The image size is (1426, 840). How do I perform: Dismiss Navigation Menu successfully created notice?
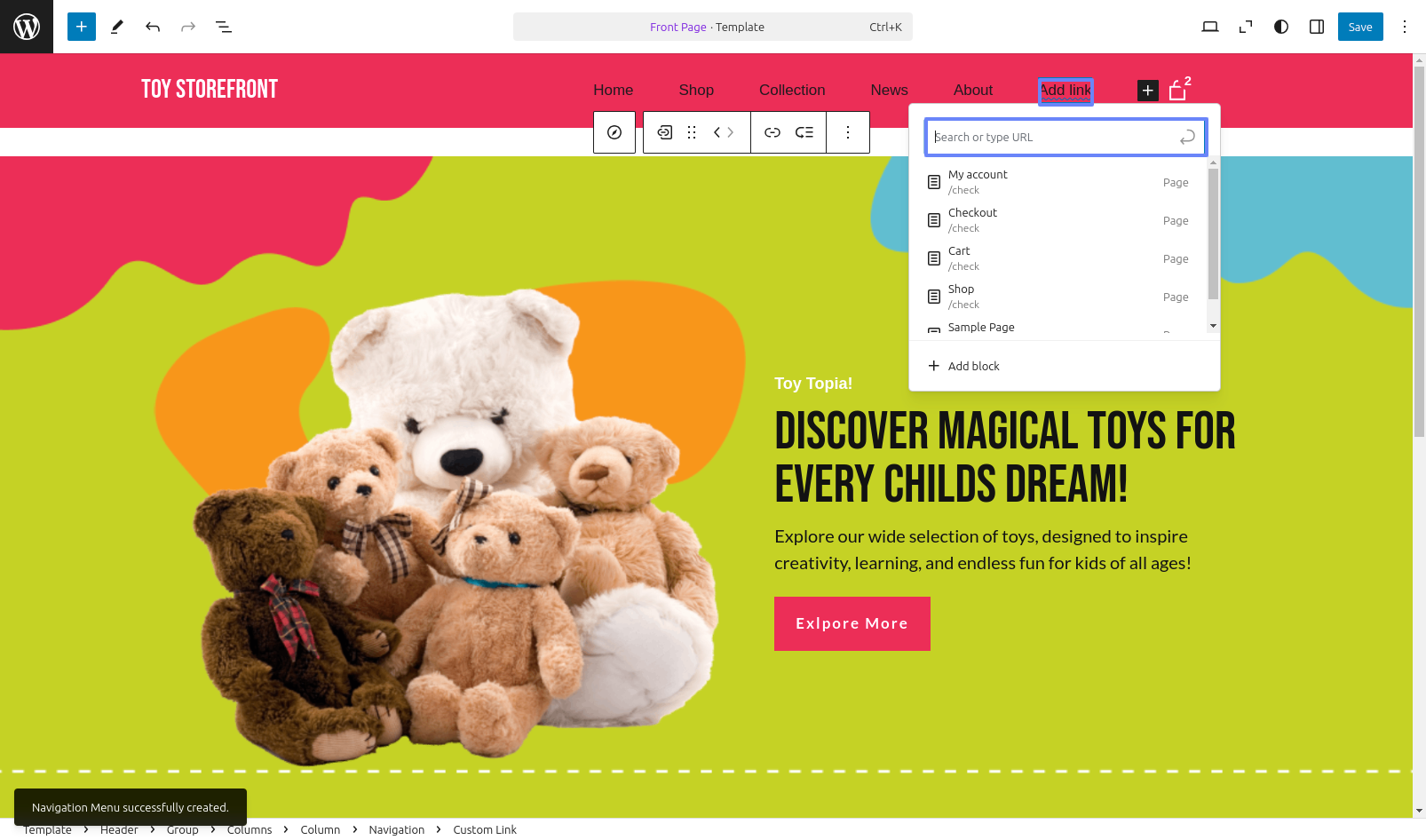[131, 807]
